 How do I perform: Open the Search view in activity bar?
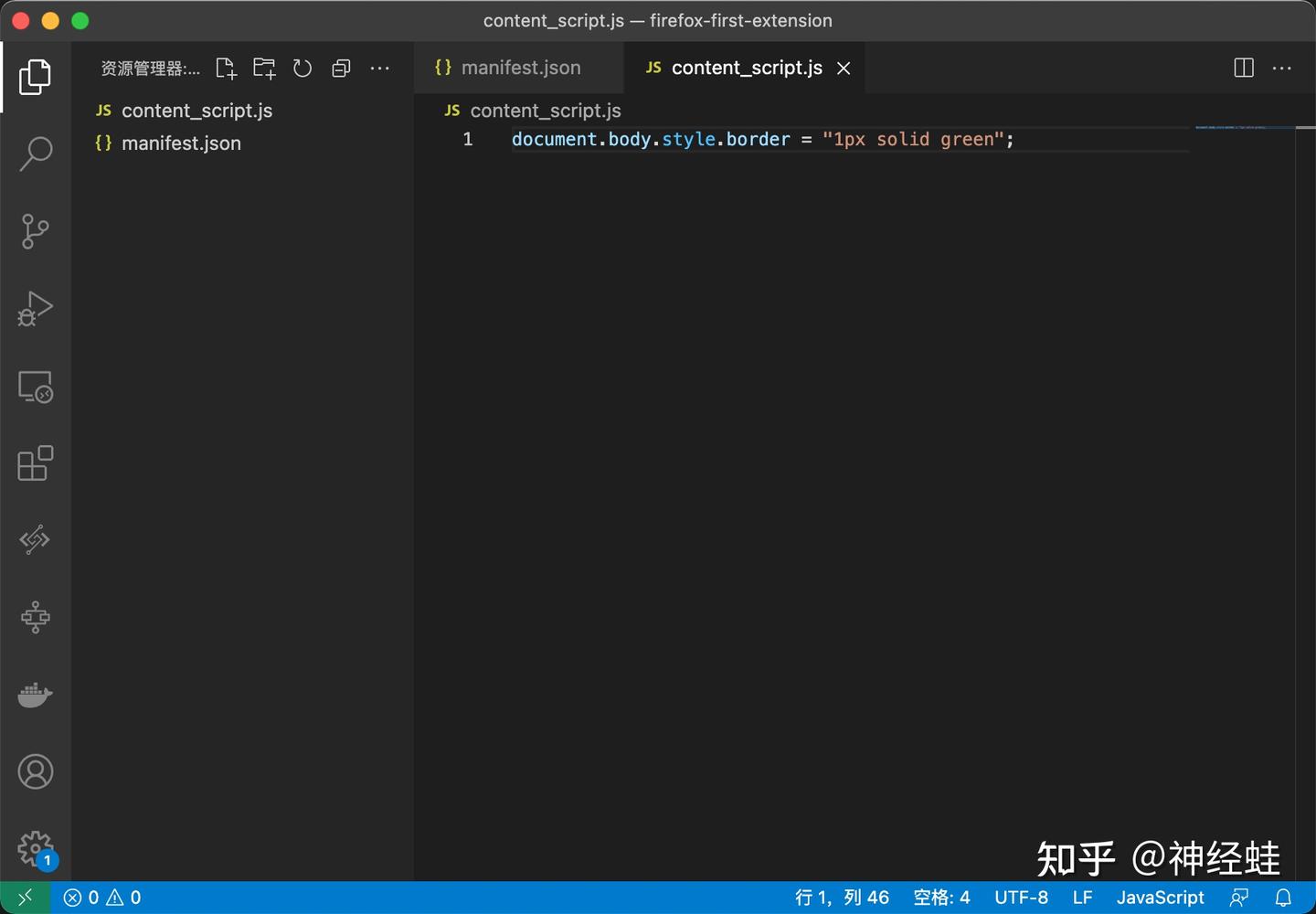coord(36,154)
